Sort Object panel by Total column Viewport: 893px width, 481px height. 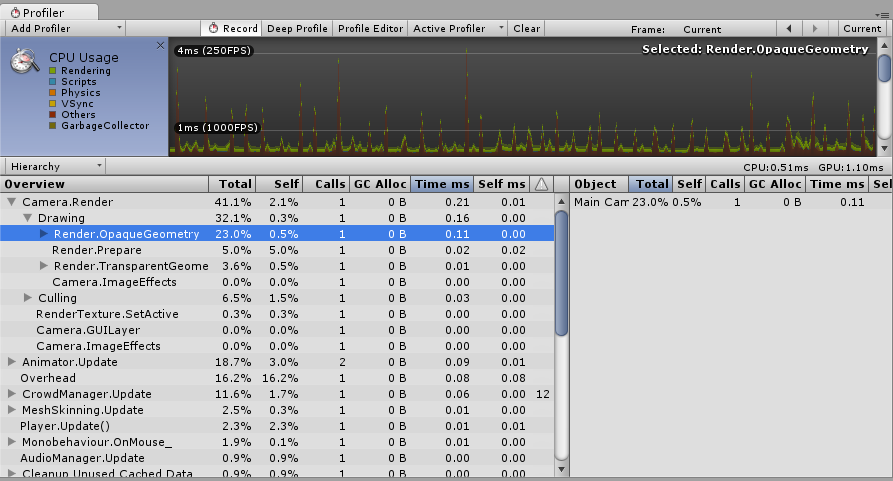click(650, 184)
